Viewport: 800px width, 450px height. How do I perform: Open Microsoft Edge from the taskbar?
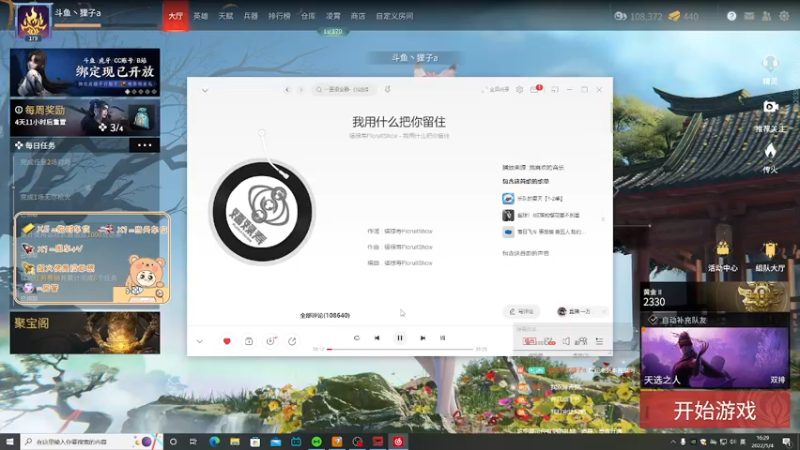coord(214,441)
